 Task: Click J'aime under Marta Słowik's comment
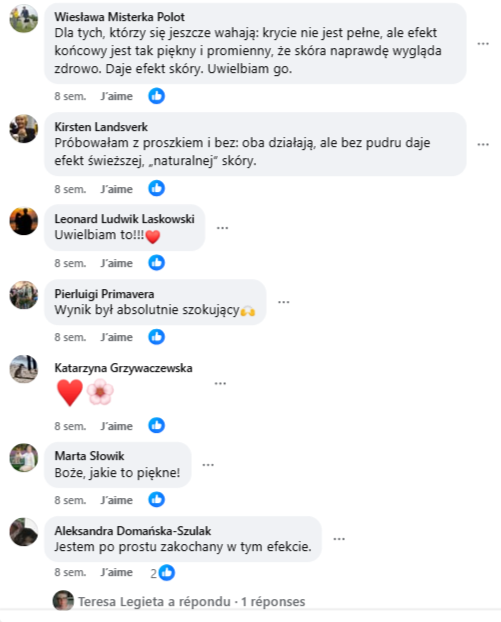click(x=117, y=500)
